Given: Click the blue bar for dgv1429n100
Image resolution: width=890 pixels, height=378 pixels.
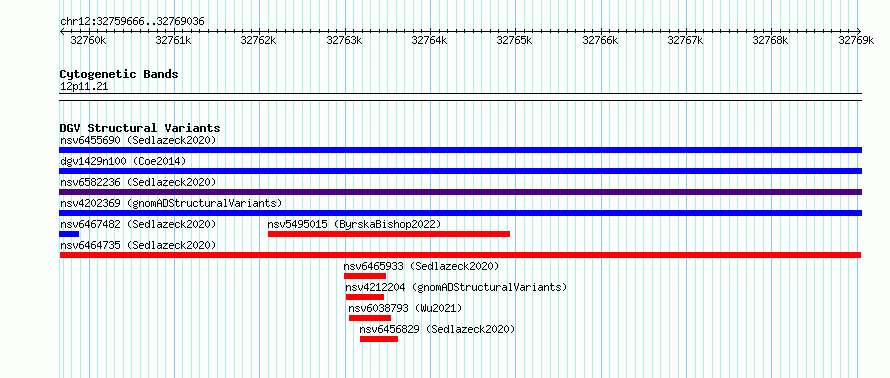Looking at the screenshot, I should click(x=460, y=171).
